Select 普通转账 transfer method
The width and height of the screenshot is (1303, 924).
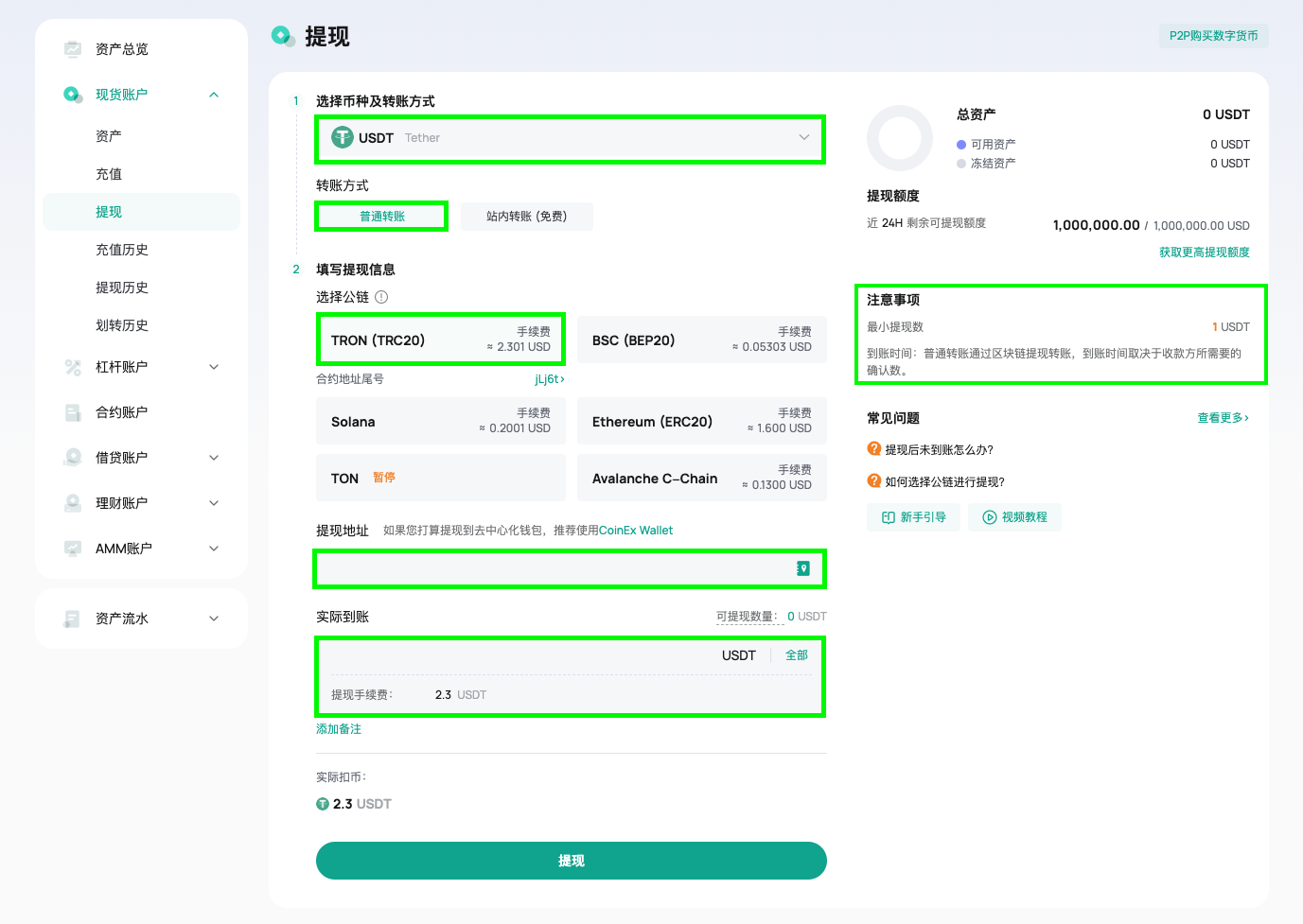click(382, 217)
